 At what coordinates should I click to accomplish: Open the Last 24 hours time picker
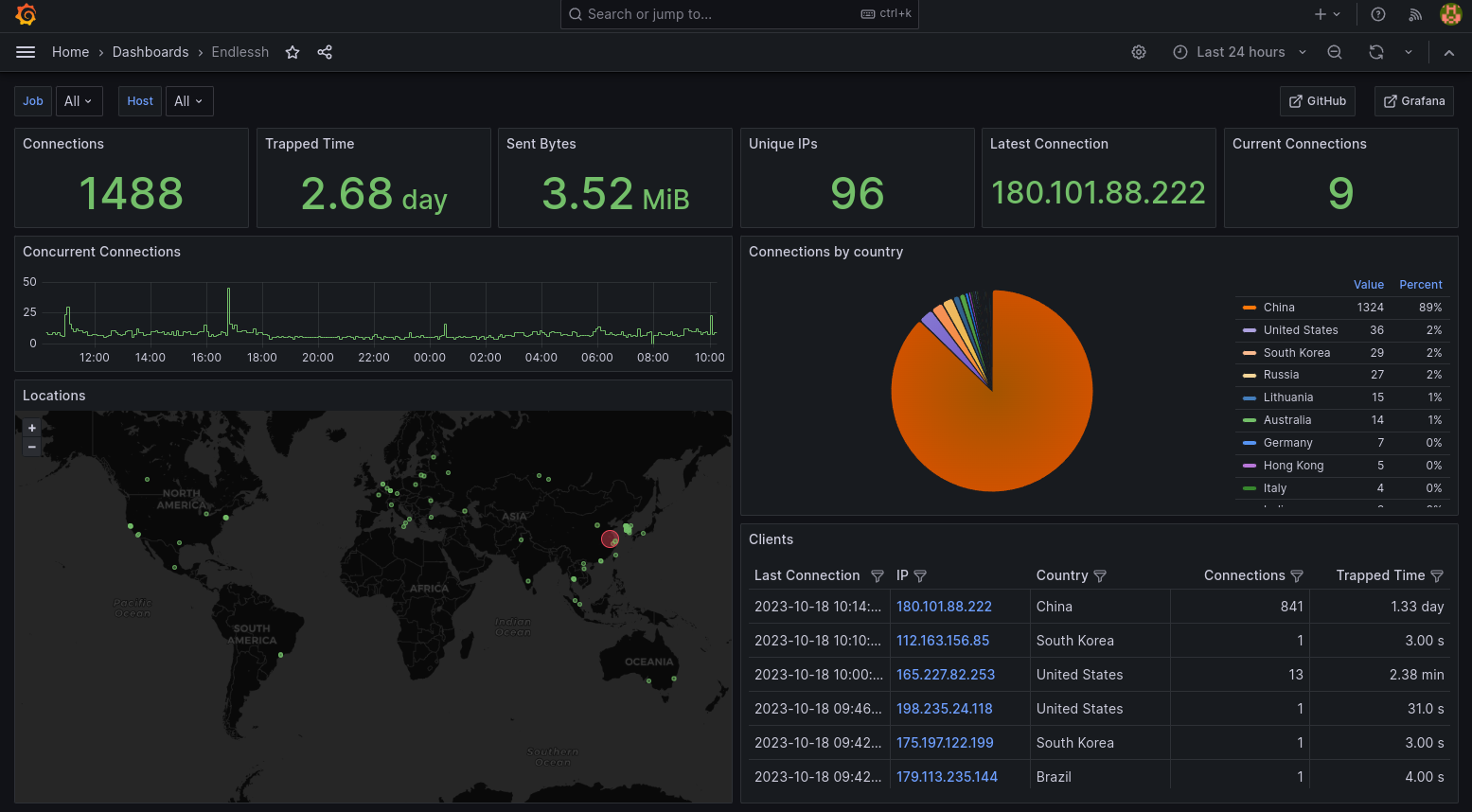(x=1239, y=52)
